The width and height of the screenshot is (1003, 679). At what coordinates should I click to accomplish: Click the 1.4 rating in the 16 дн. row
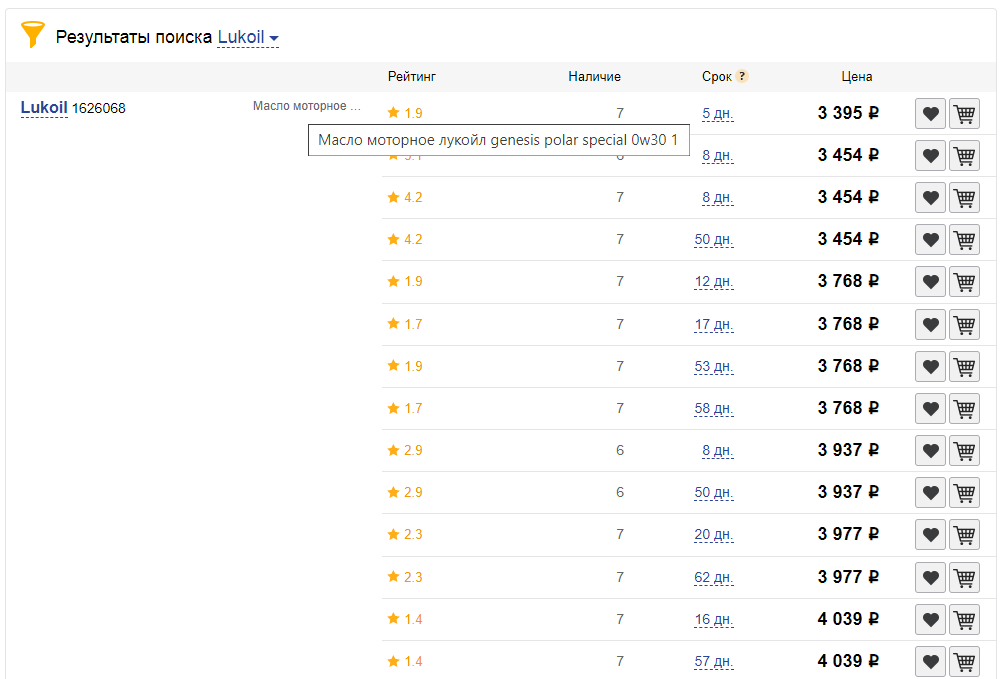(x=405, y=619)
